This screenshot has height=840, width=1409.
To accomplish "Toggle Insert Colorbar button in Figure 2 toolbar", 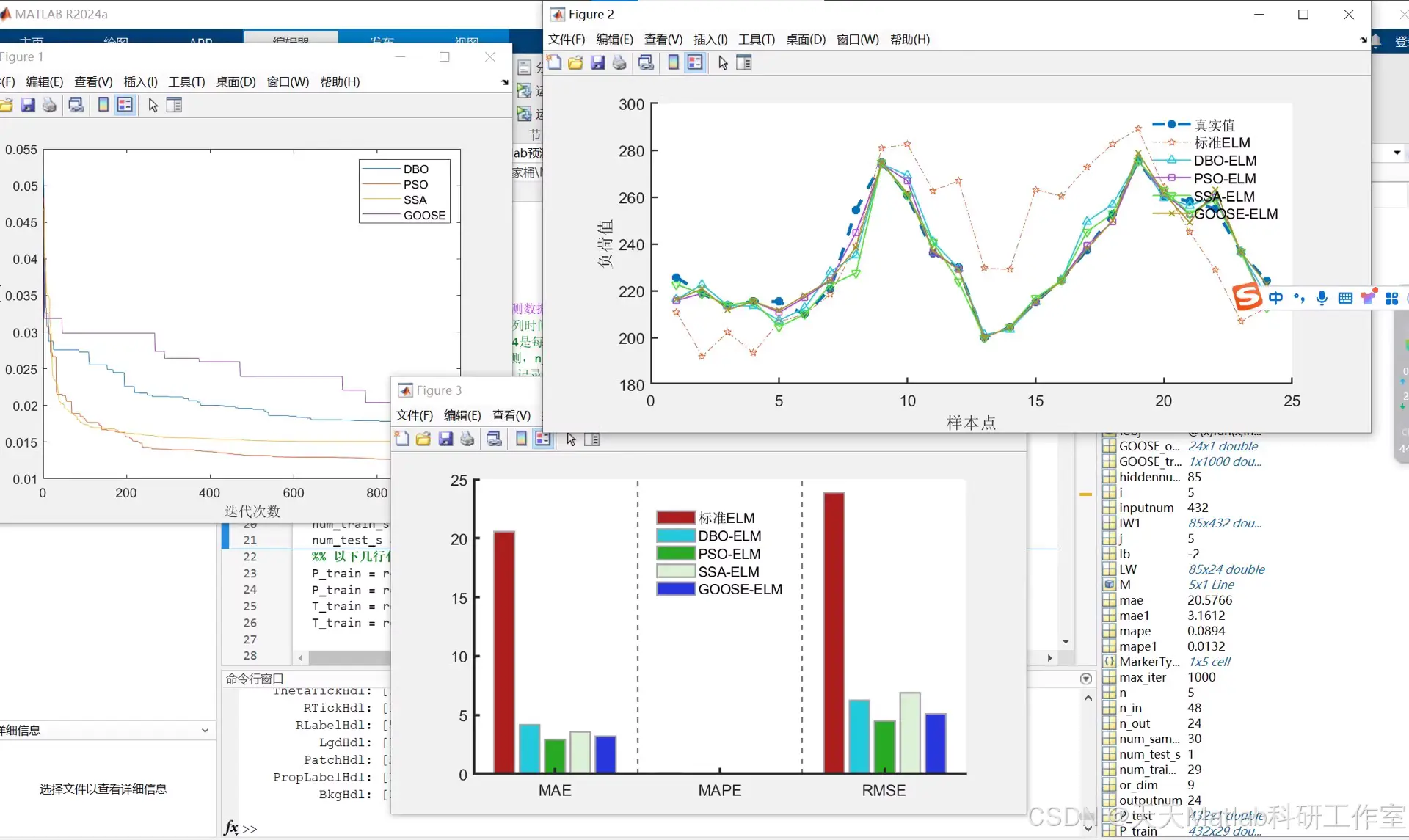I will click(673, 63).
